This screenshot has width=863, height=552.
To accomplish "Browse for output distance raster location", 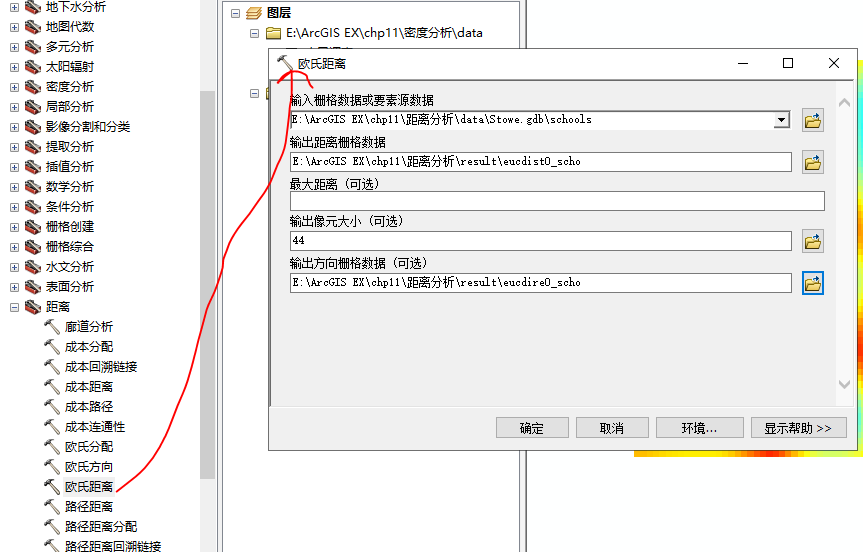I will click(x=812, y=162).
